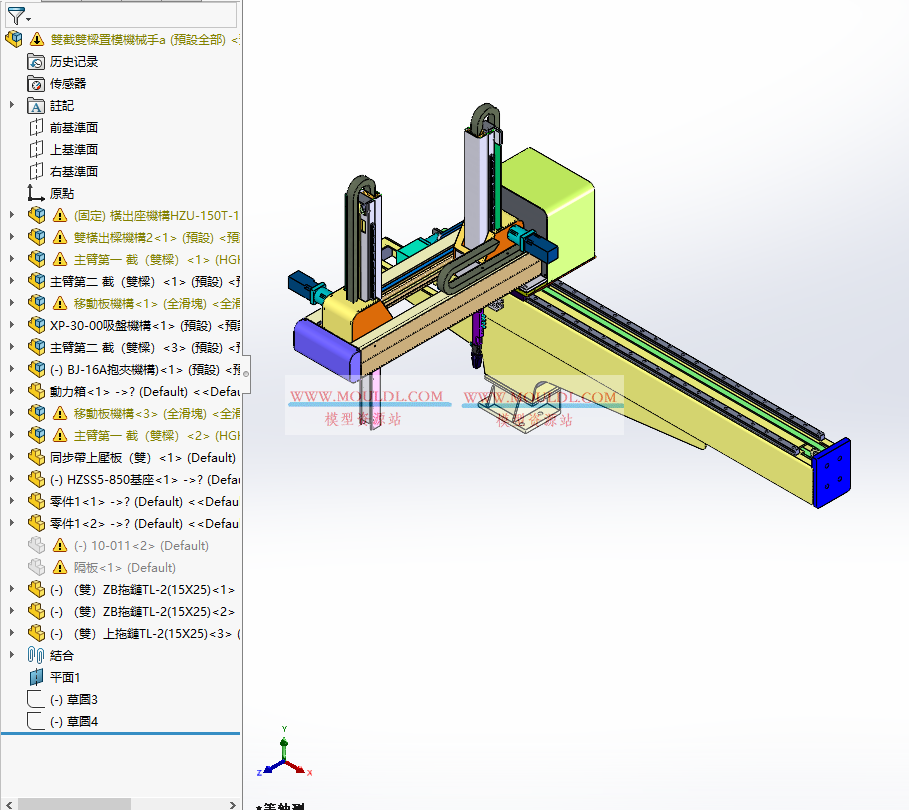This screenshot has width=909, height=810.
Task: Open the 传感器 sensors folder icon
Action: pos(34,83)
